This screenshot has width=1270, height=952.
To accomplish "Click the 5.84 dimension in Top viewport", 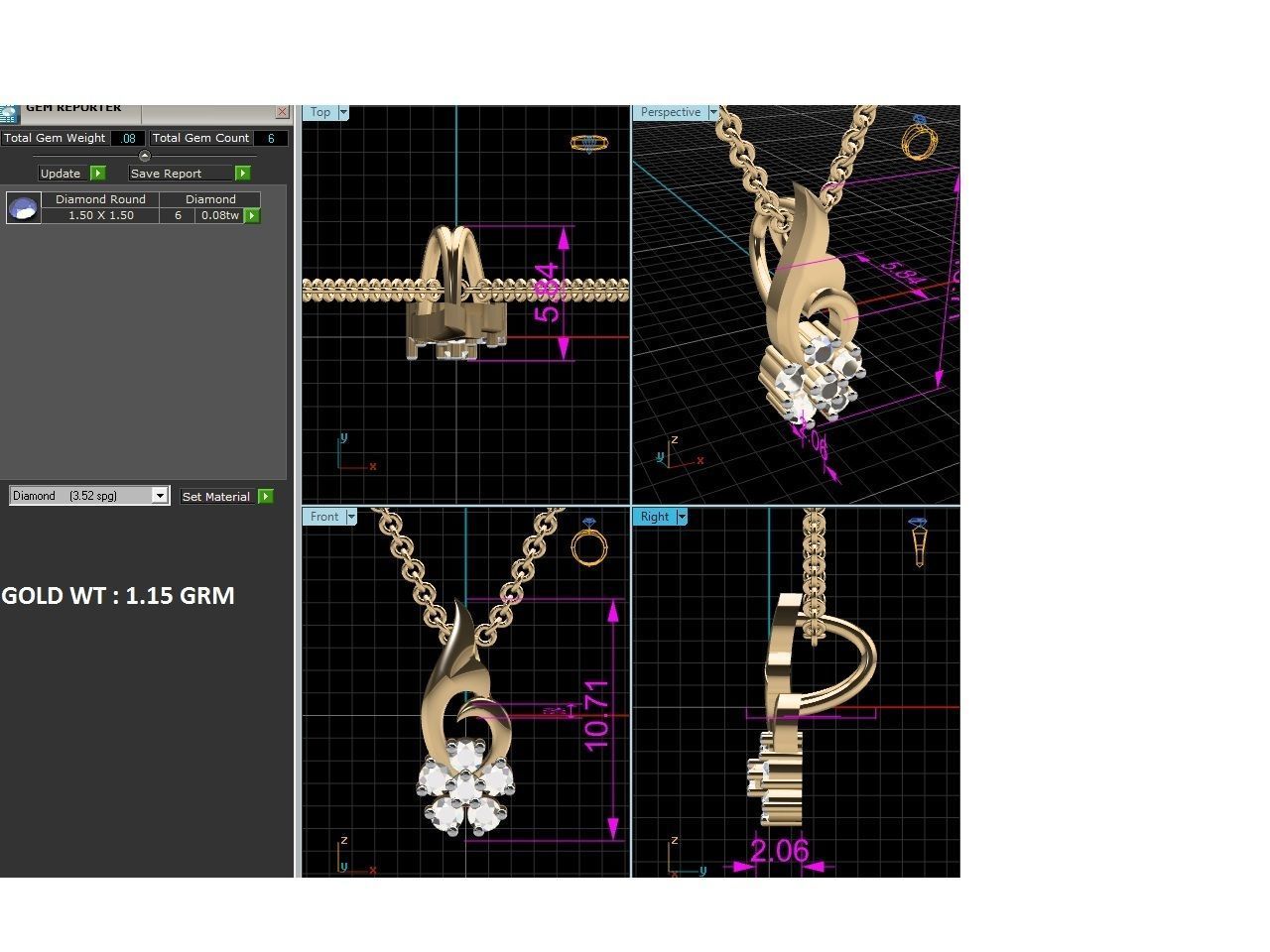I will (x=547, y=292).
